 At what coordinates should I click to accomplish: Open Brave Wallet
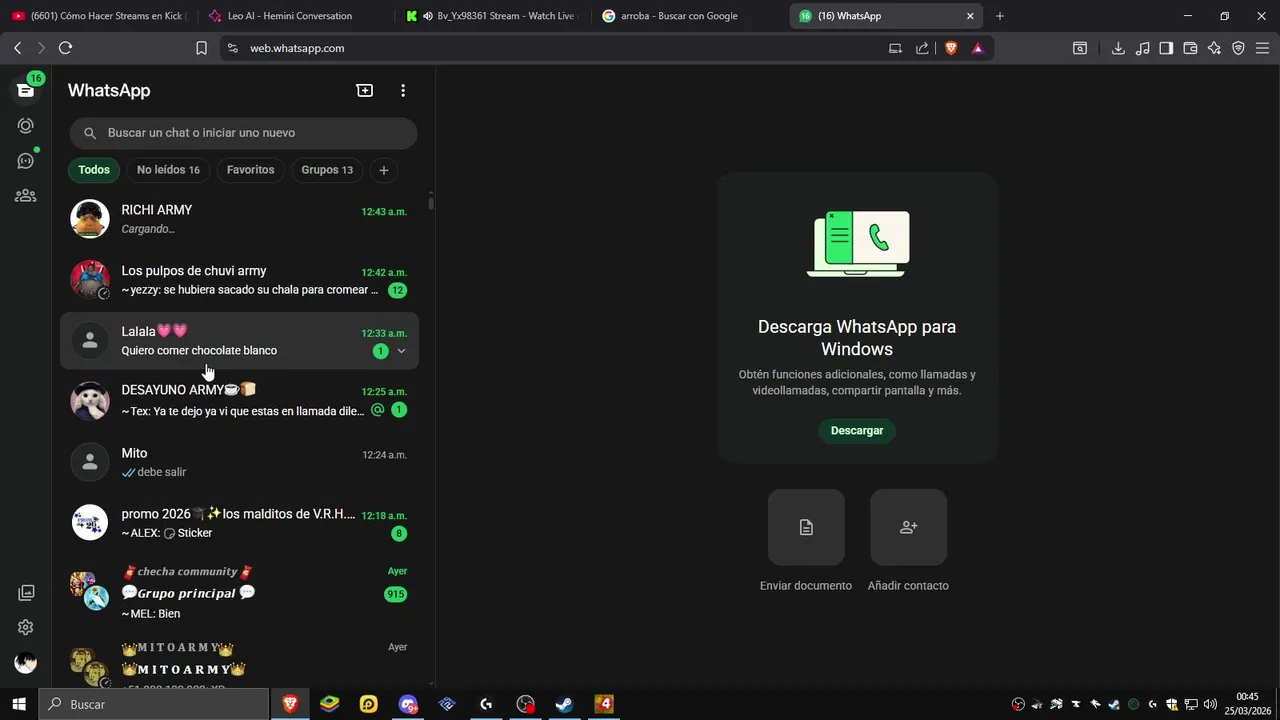click(x=1190, y=48)
